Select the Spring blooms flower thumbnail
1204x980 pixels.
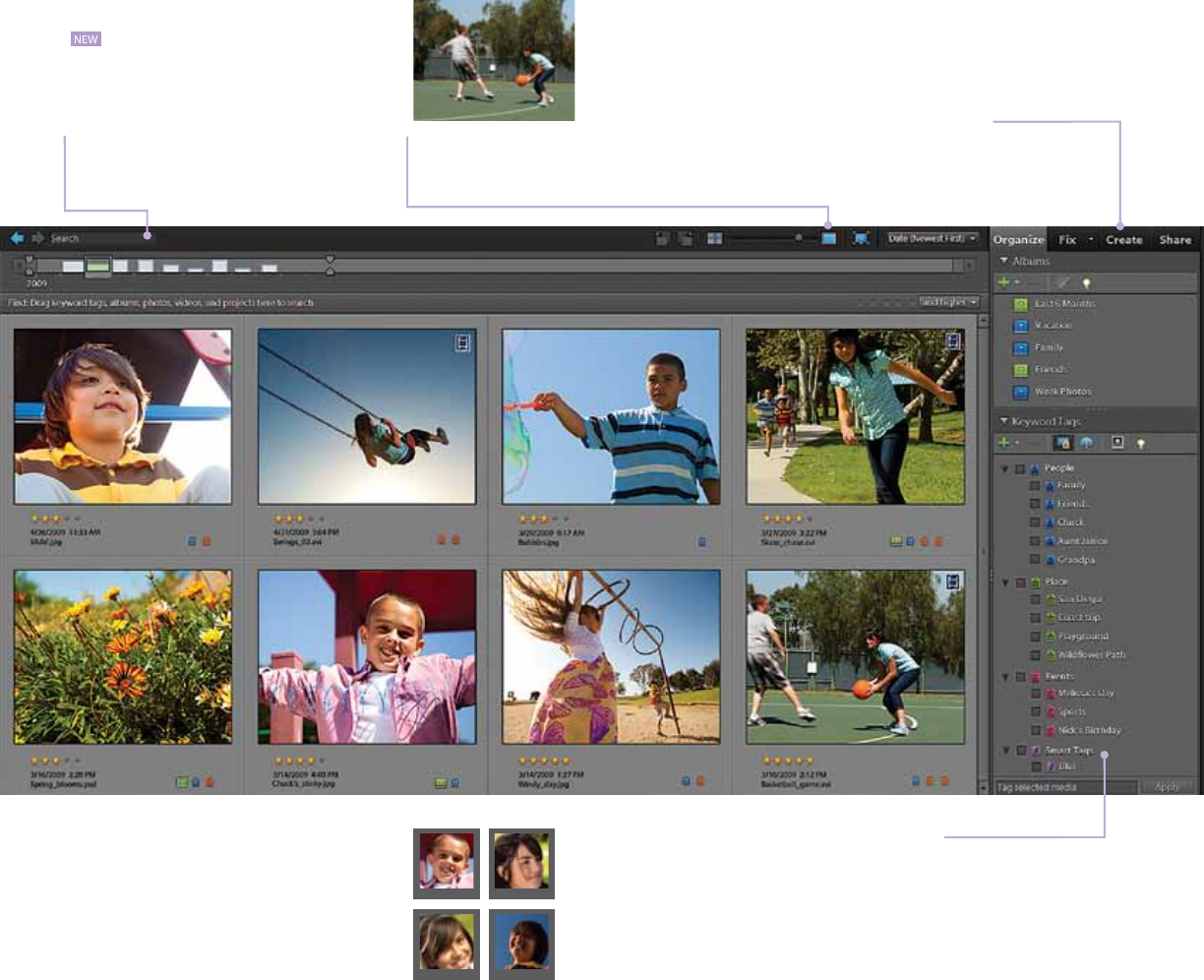tap(123, 657)
